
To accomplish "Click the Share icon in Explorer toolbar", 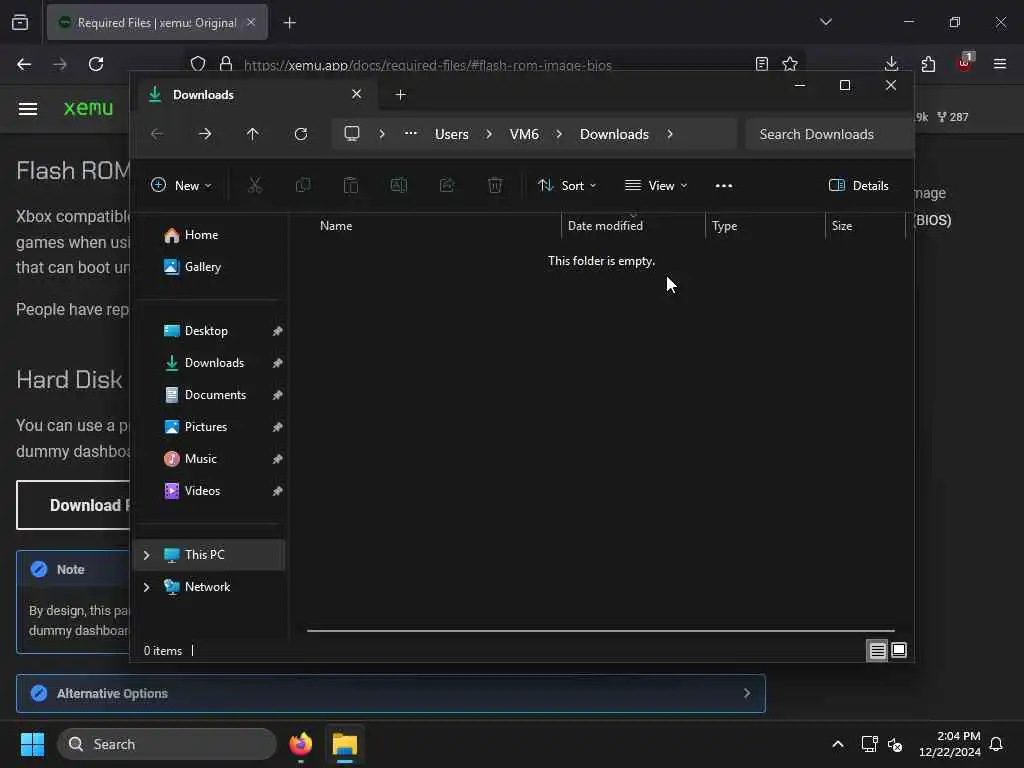I will pyautogui.click(x=447, y=185).
